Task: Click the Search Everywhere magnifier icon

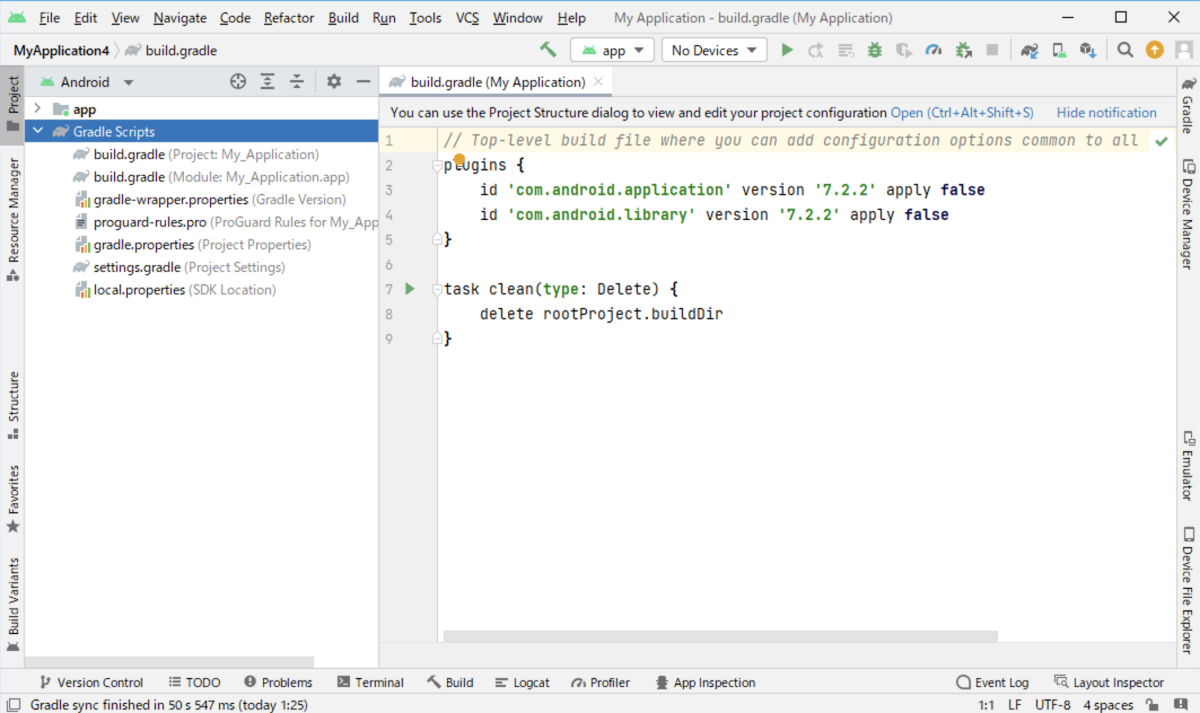Action: coord(1125,50)
